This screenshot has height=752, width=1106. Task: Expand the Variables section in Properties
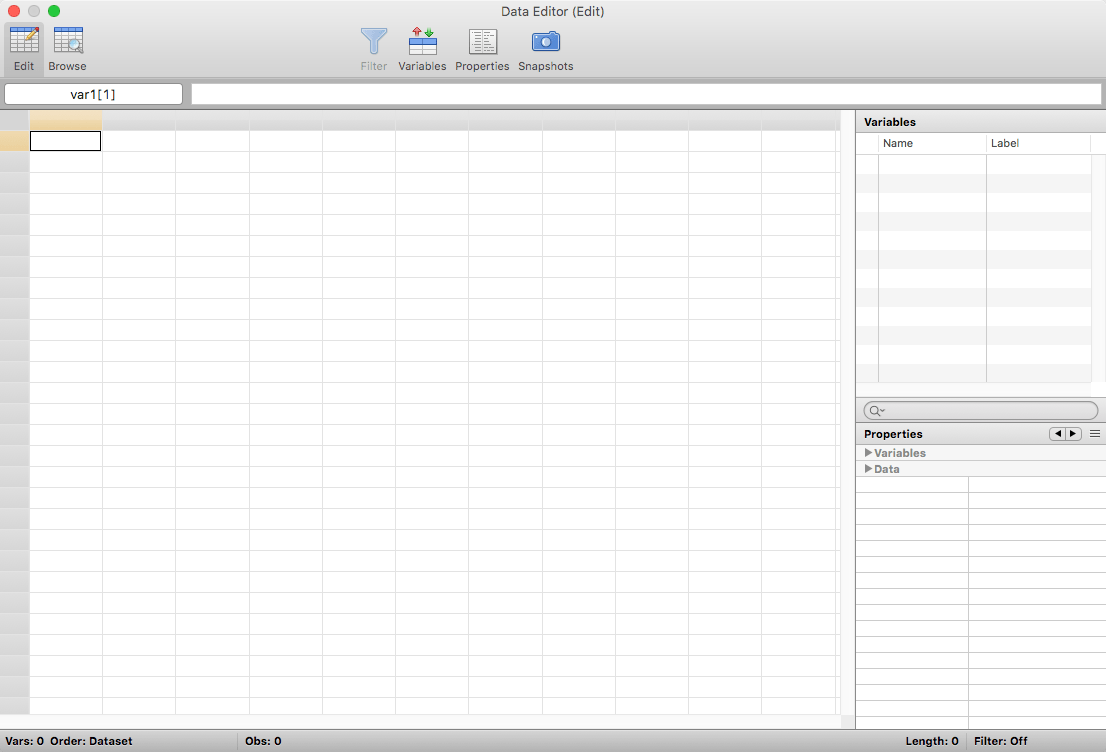tap(868, 453)
